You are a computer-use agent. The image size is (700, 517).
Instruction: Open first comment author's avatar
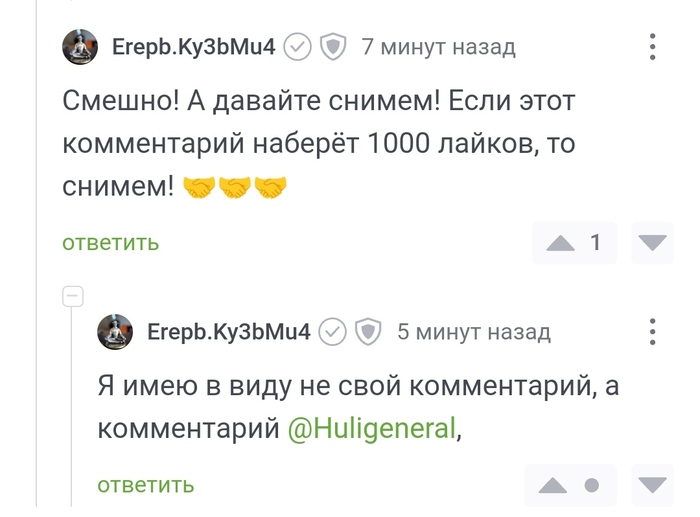[x=80, y=47]
